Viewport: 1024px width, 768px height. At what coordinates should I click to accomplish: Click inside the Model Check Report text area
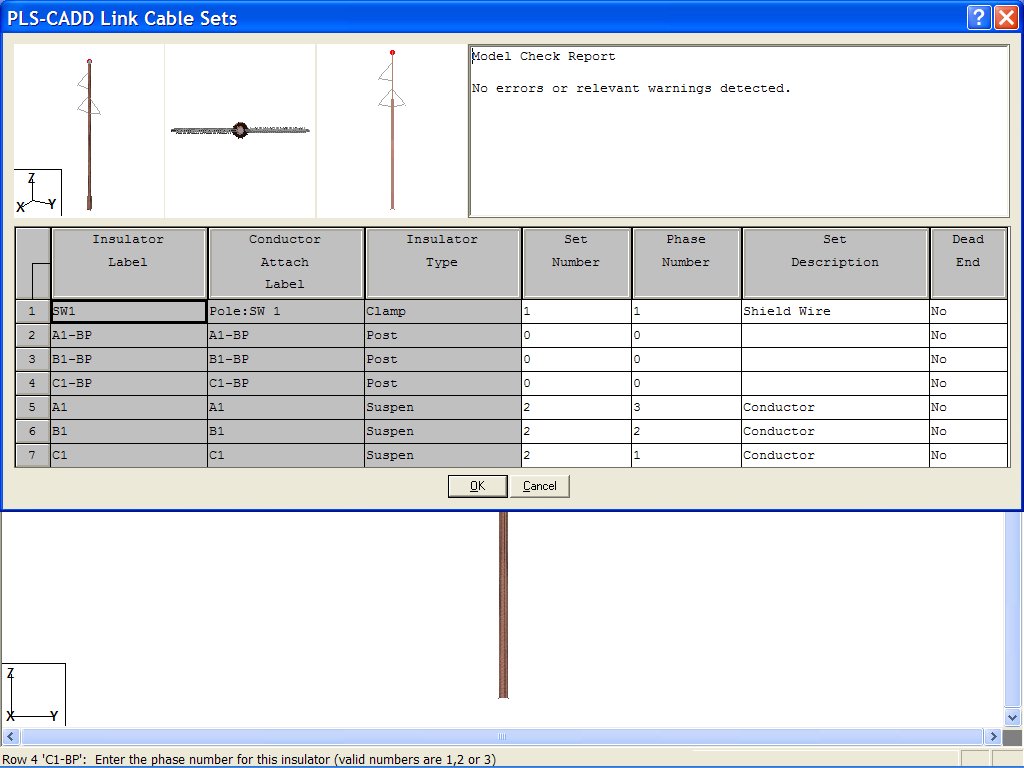(x=740, y=130)
